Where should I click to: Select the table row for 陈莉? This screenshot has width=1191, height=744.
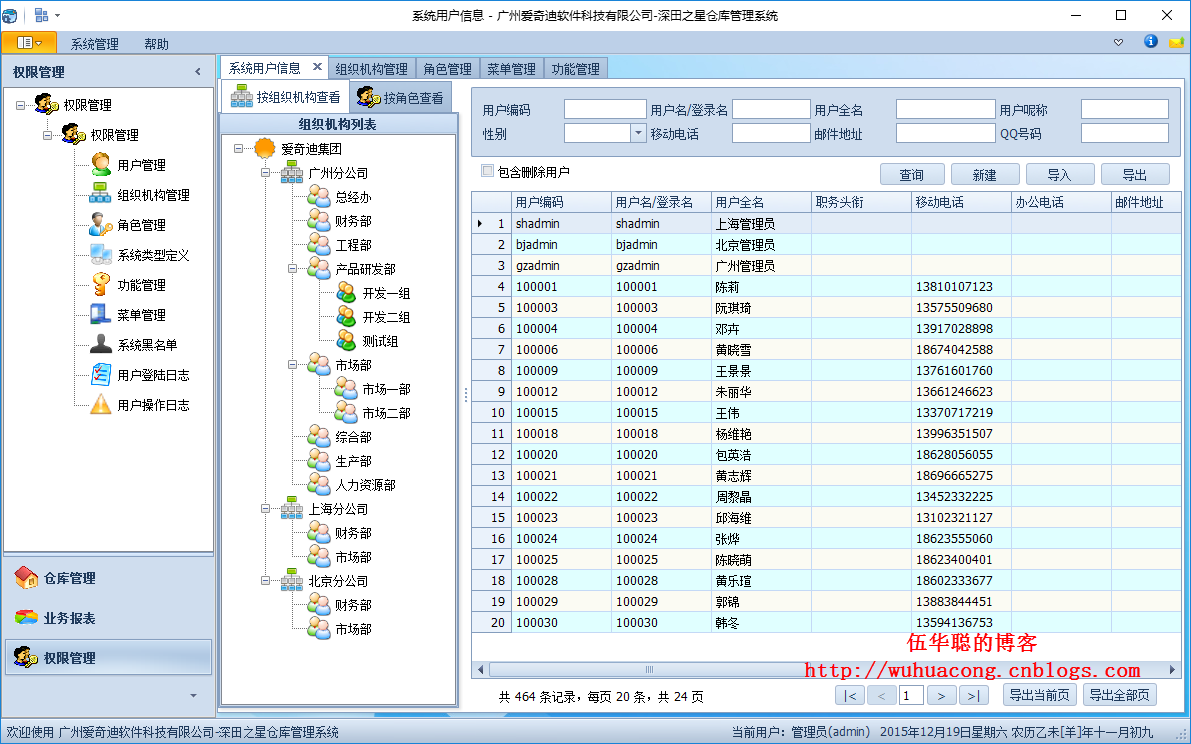[826, 286]
